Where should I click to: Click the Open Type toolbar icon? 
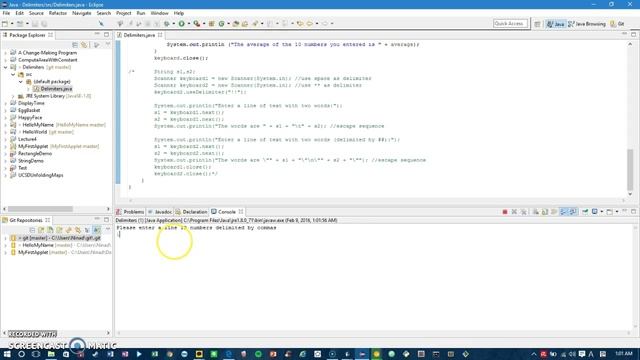(x=236, y=24)
